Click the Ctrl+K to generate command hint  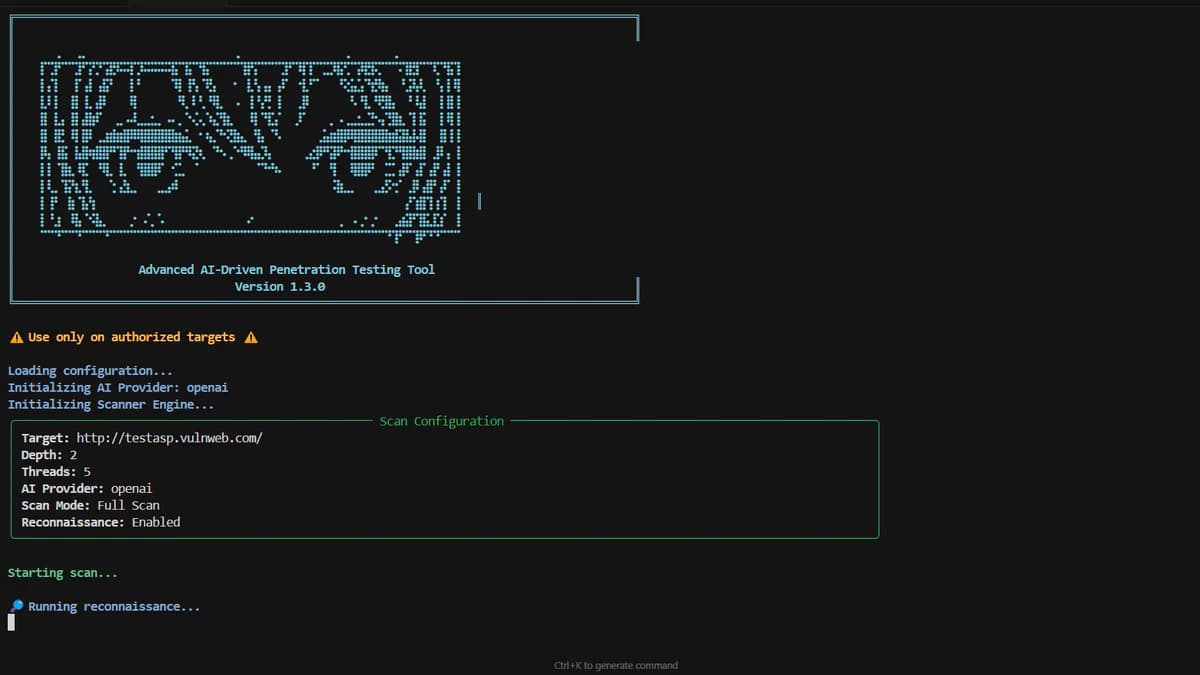tap(616, 665)
